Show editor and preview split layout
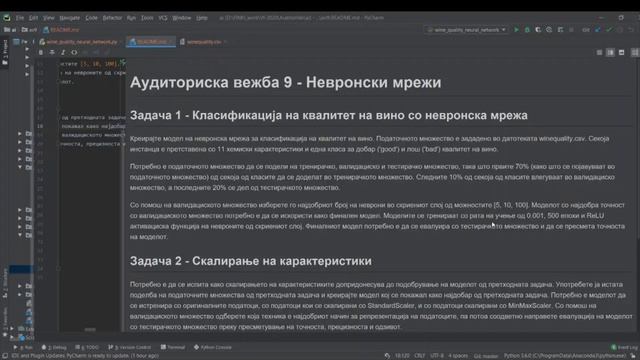640x360 pixels. 610,52
